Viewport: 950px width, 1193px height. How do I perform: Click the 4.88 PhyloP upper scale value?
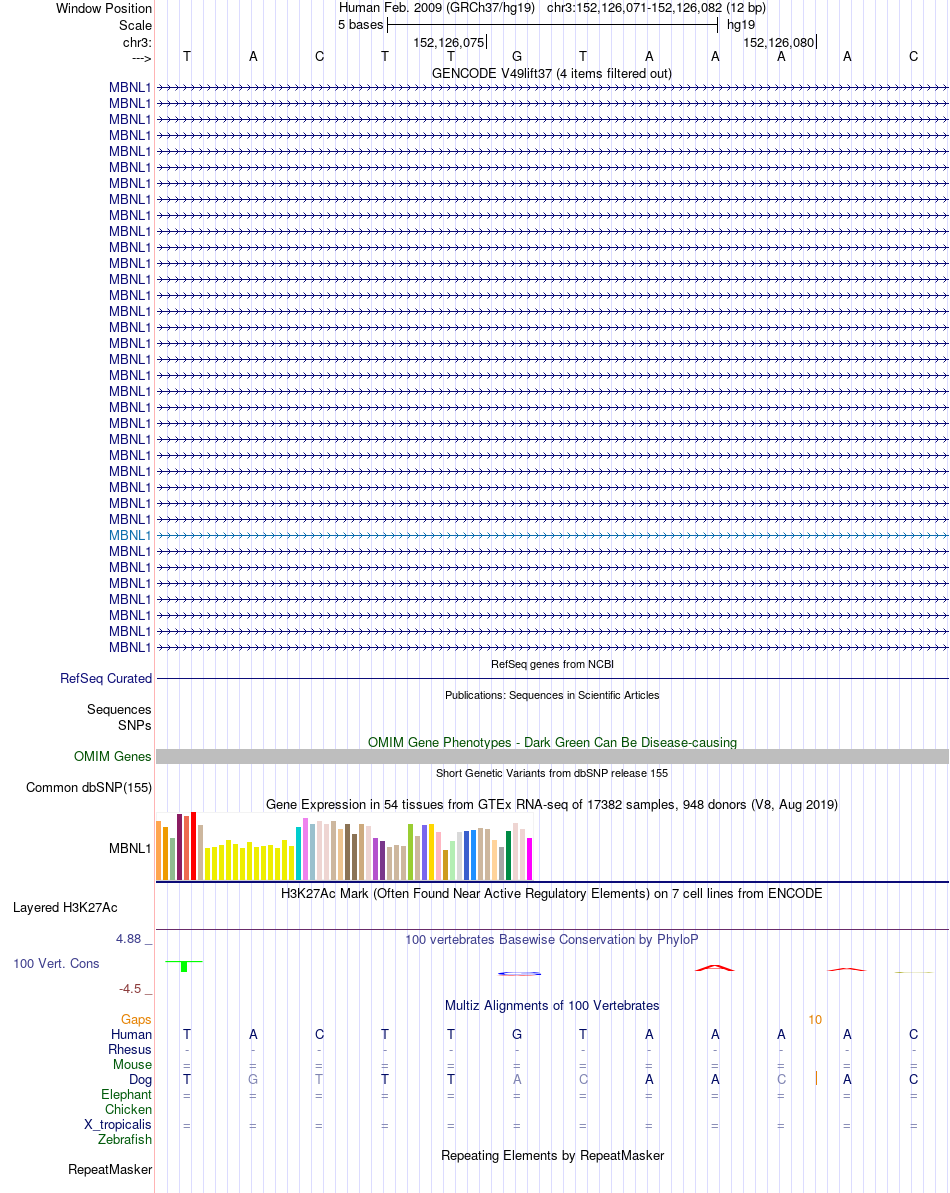coord(129,939)
